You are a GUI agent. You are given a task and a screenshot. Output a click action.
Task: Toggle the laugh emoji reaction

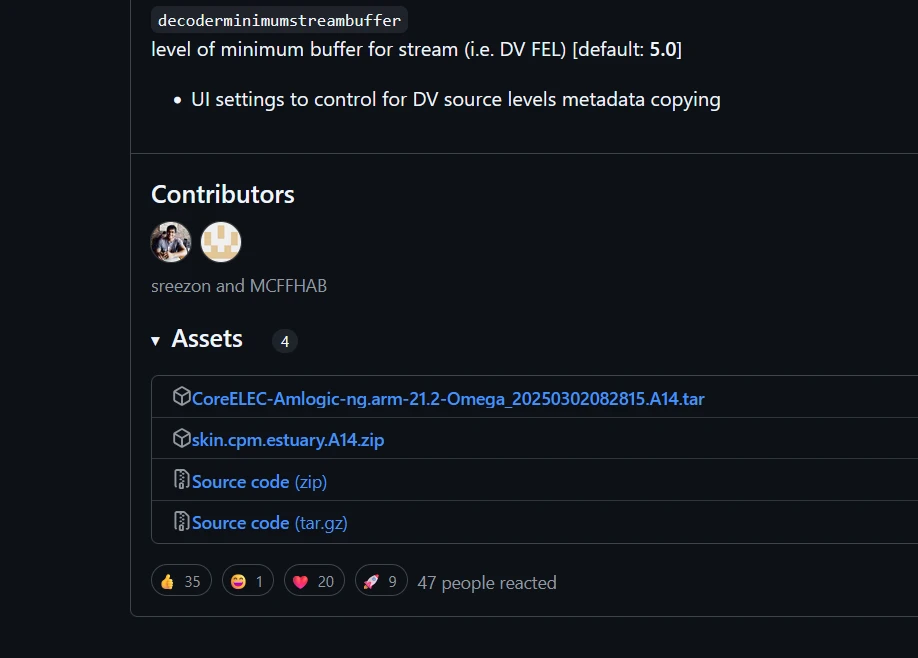click(248, 581)
